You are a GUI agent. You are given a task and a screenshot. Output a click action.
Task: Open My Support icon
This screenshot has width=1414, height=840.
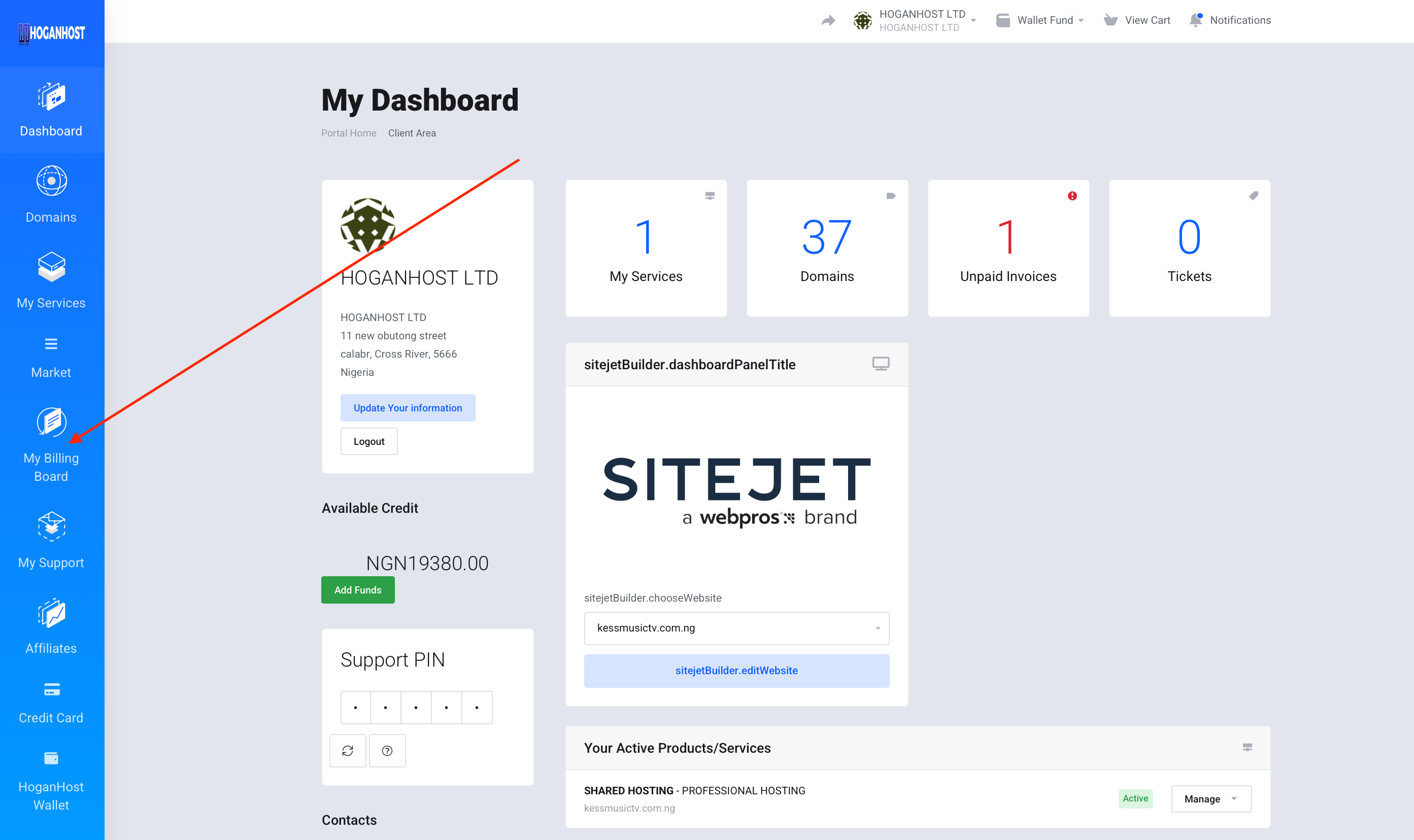pyautogui.click(x=52, y=527)
